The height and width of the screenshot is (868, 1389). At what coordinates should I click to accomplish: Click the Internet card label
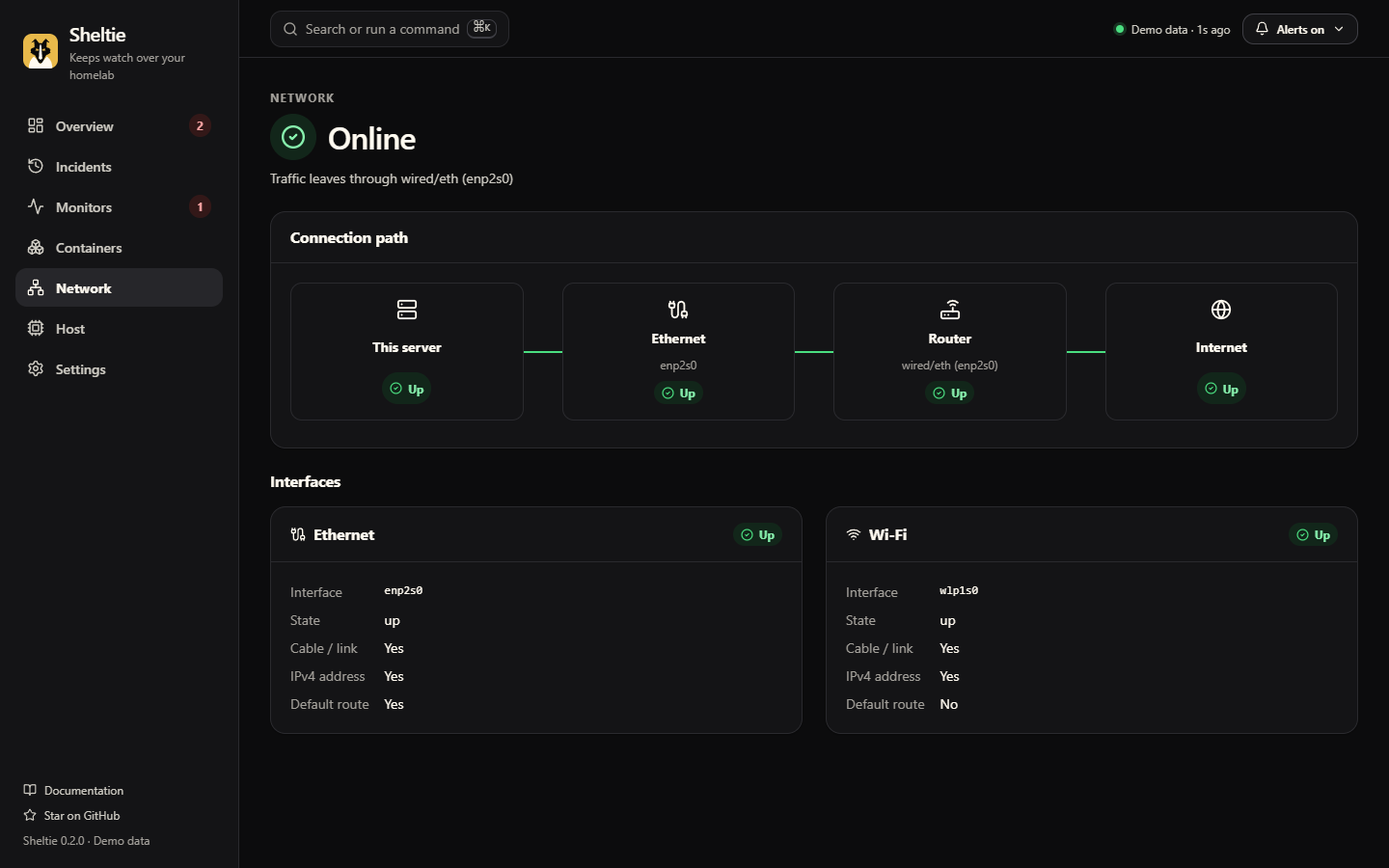1221,347
